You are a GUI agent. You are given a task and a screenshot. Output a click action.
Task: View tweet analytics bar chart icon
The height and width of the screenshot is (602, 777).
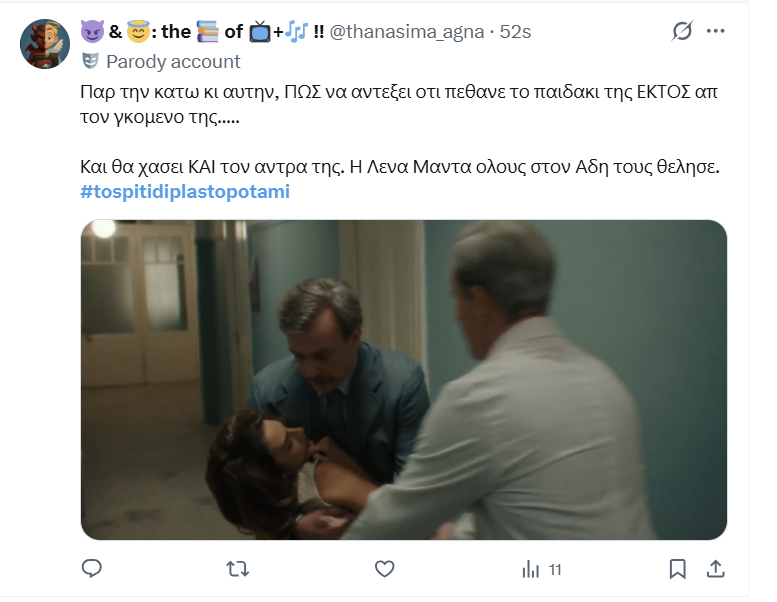coord(530,569)
